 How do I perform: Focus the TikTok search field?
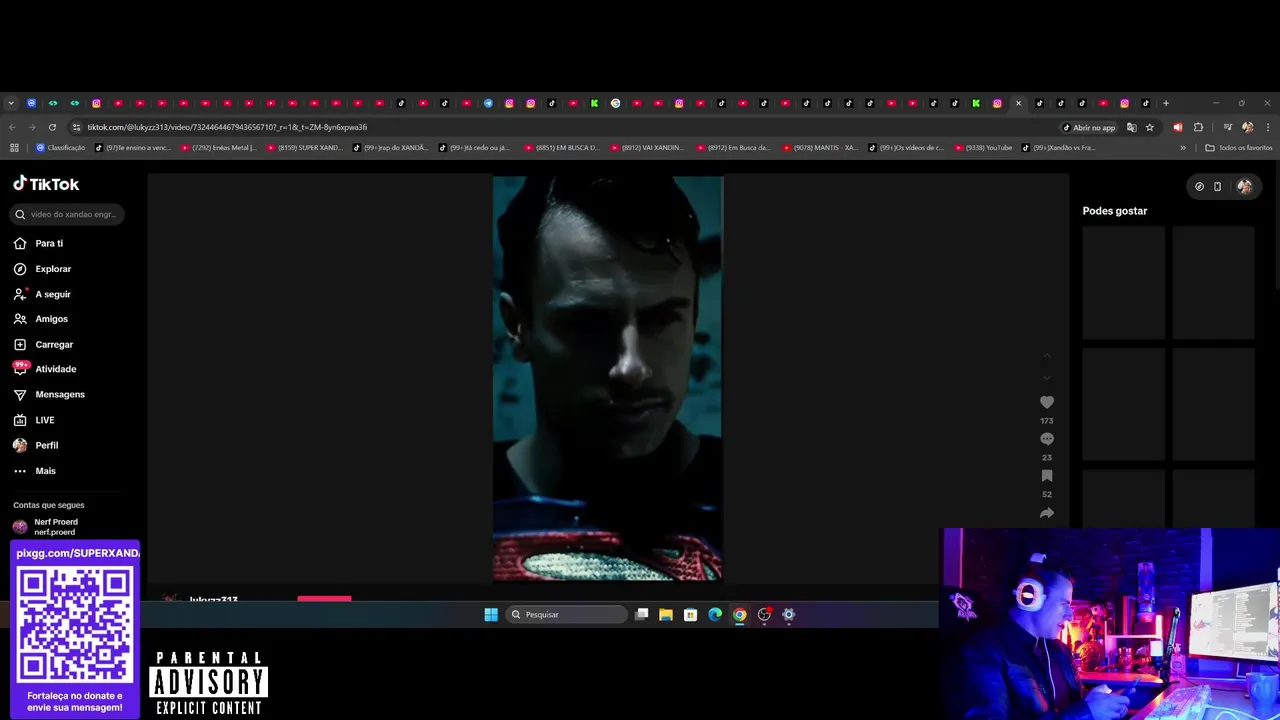coord(68,214)
